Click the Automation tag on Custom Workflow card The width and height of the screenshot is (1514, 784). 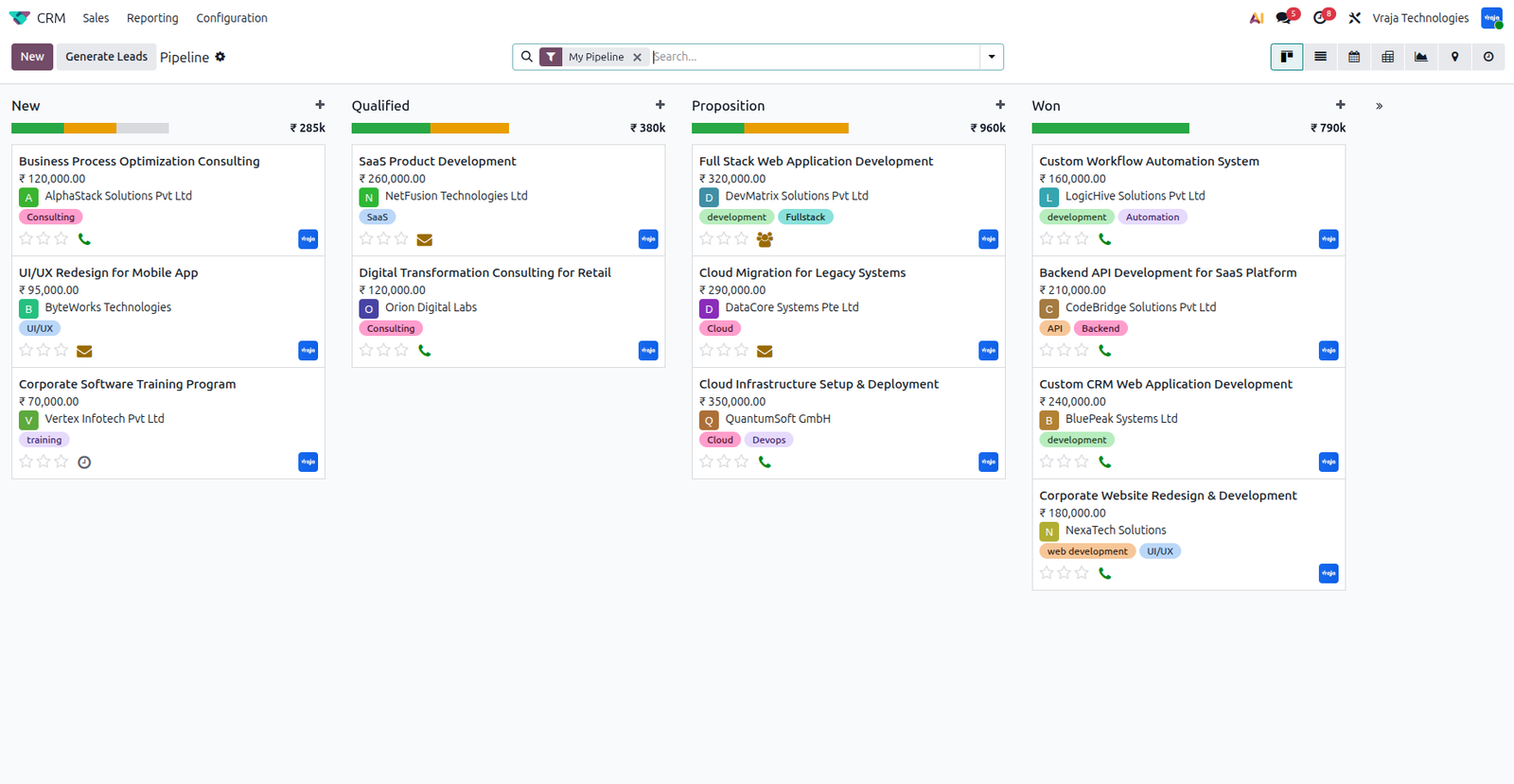[1153, 218]
